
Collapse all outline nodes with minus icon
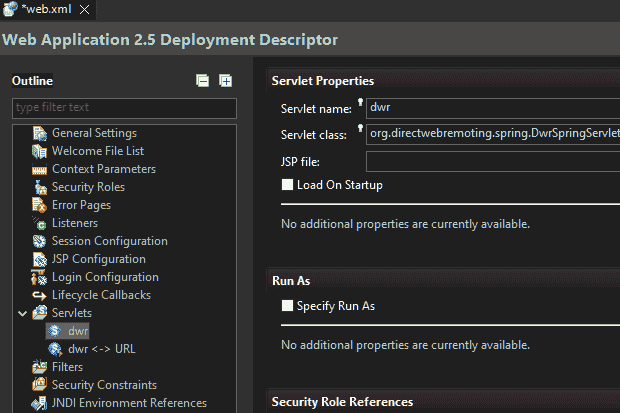tap(202, 81)
